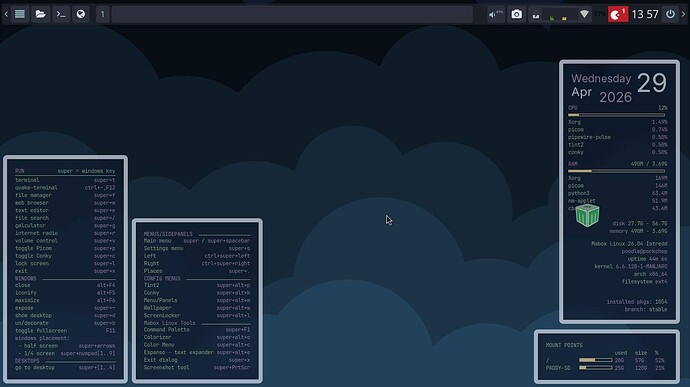This screenshot has width=690, height=387.
Task: Click the 'pipewire-pulse' process row
Action: (617, 137)
